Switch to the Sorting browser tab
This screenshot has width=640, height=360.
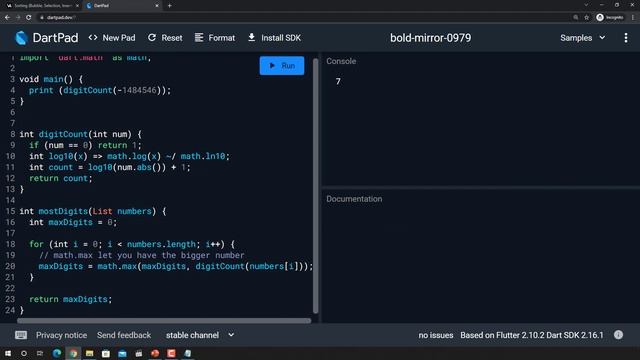pos(42,6)
